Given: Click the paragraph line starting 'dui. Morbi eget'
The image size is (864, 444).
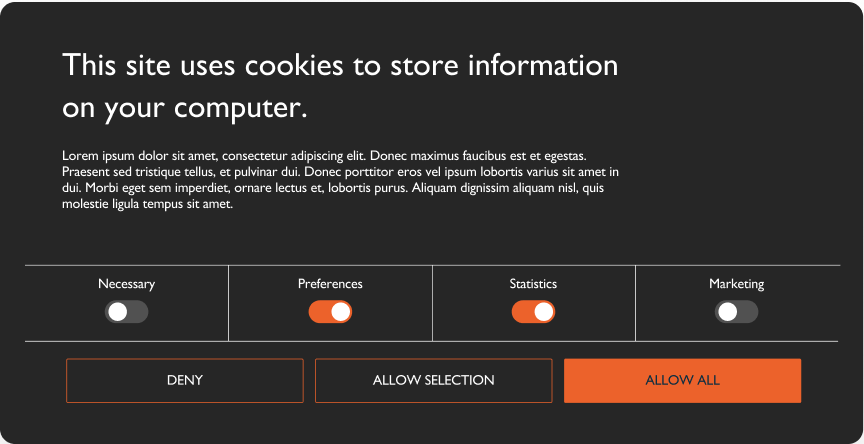Looking at the screenshot, I should point(333,188).
